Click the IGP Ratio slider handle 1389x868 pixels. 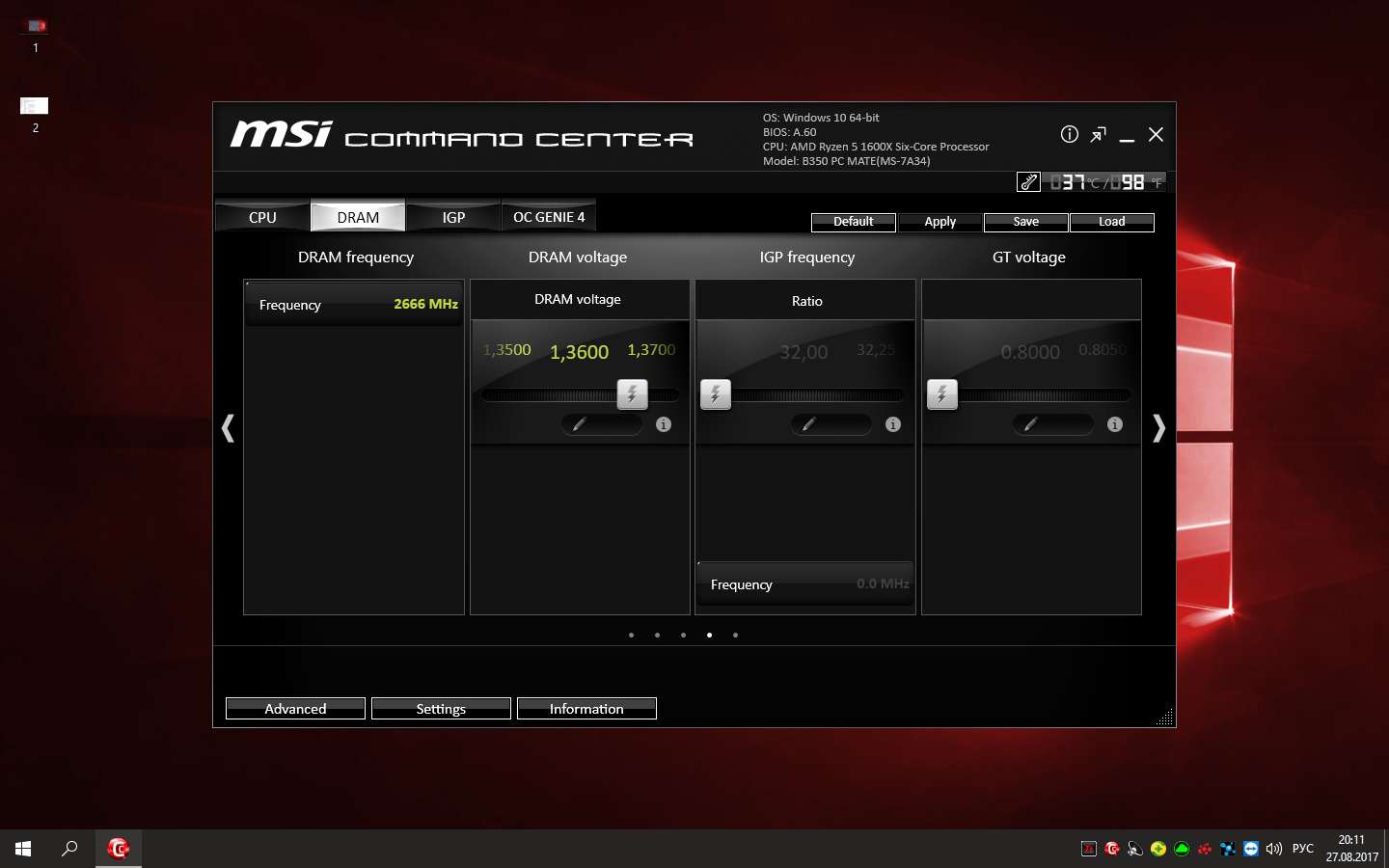716,393
